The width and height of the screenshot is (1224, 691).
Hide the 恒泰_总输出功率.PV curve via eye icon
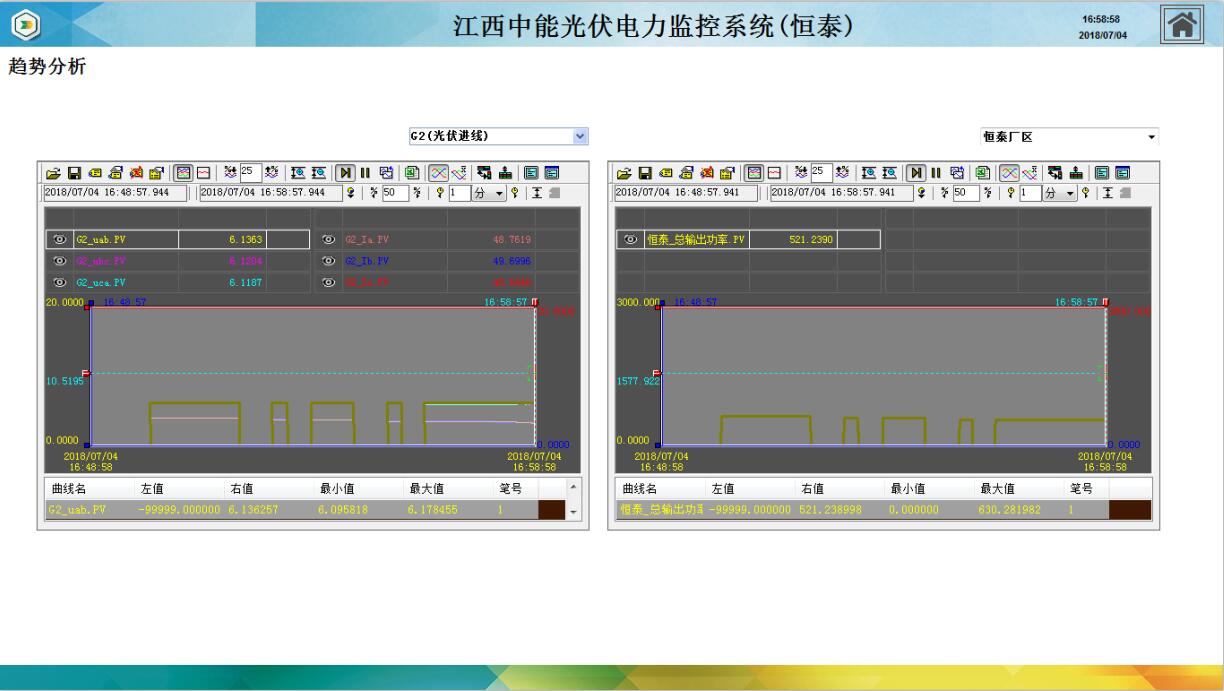pyautogui.click(x=630, y=240)
